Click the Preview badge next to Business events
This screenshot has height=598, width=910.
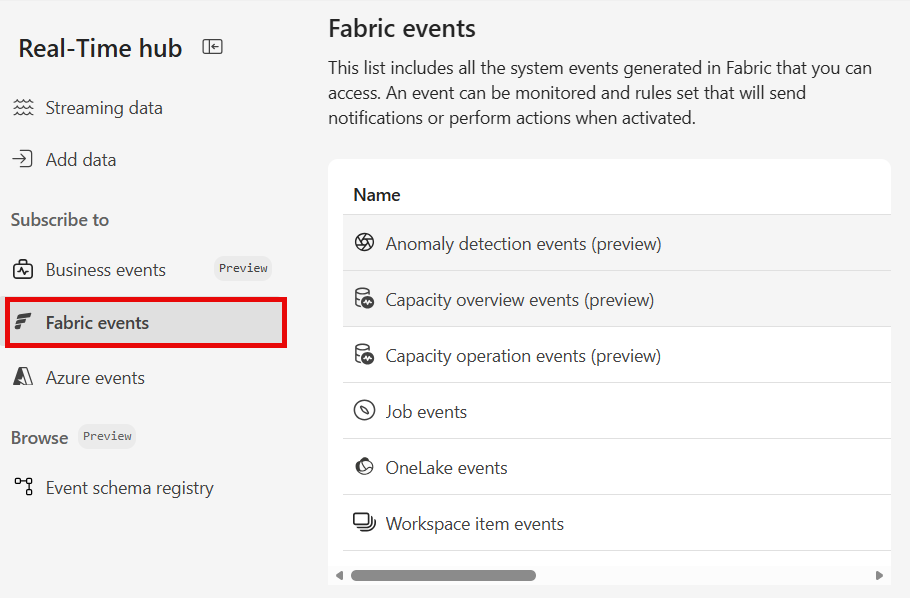[243, 268]
